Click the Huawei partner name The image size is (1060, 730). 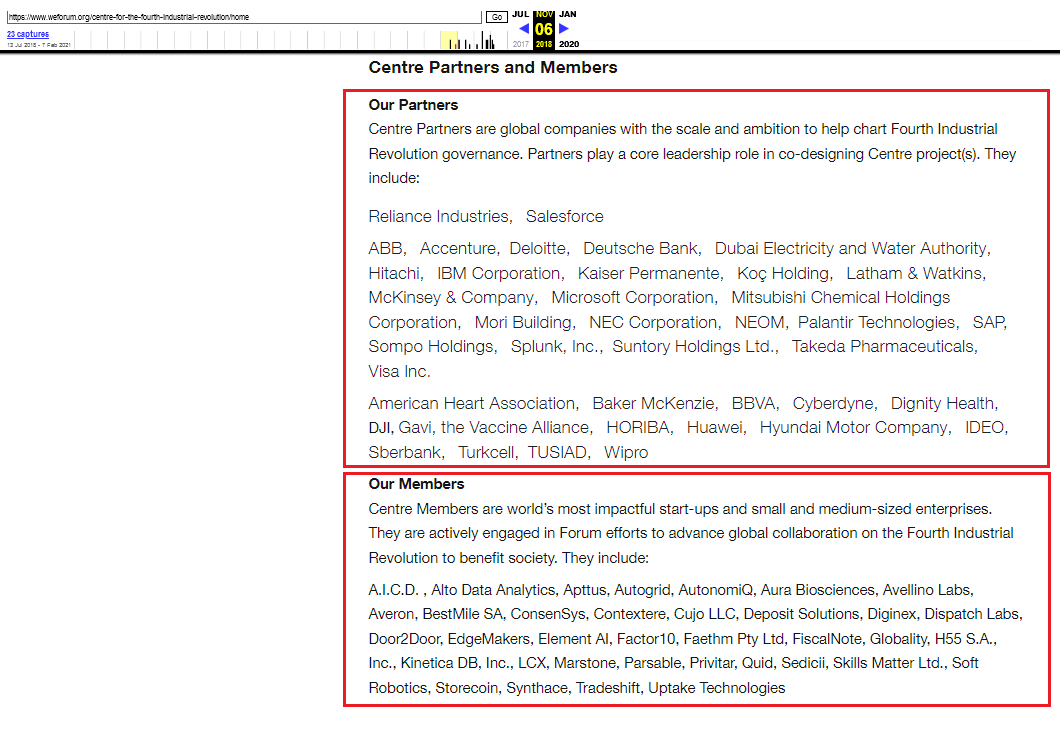pos(715,427)
